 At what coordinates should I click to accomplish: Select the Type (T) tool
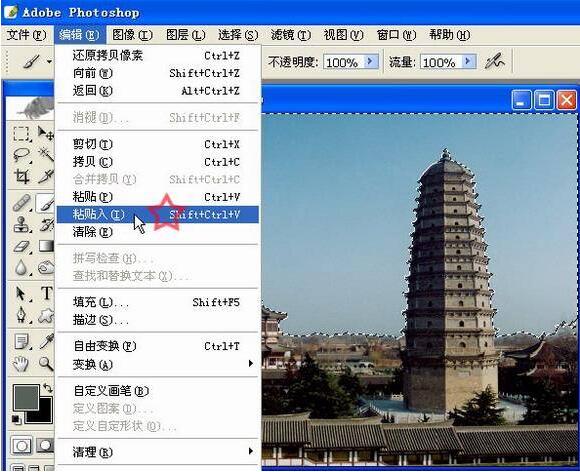pyautogui.click(x=46, y=293)
